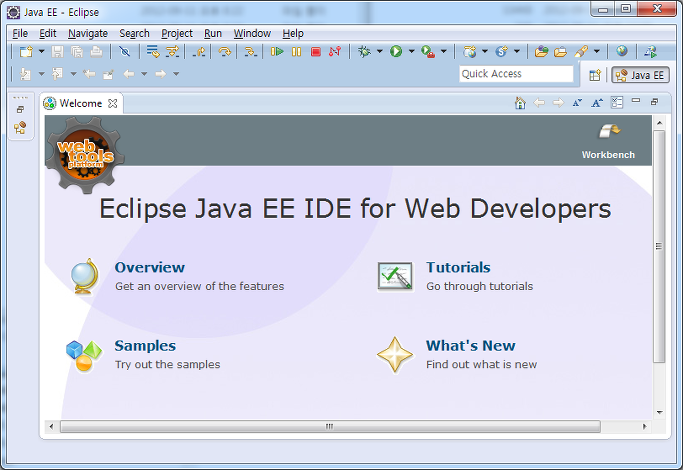683x470 pixels.
Task: Open the Debug dropdown arrow
Action: click(379, 51)
